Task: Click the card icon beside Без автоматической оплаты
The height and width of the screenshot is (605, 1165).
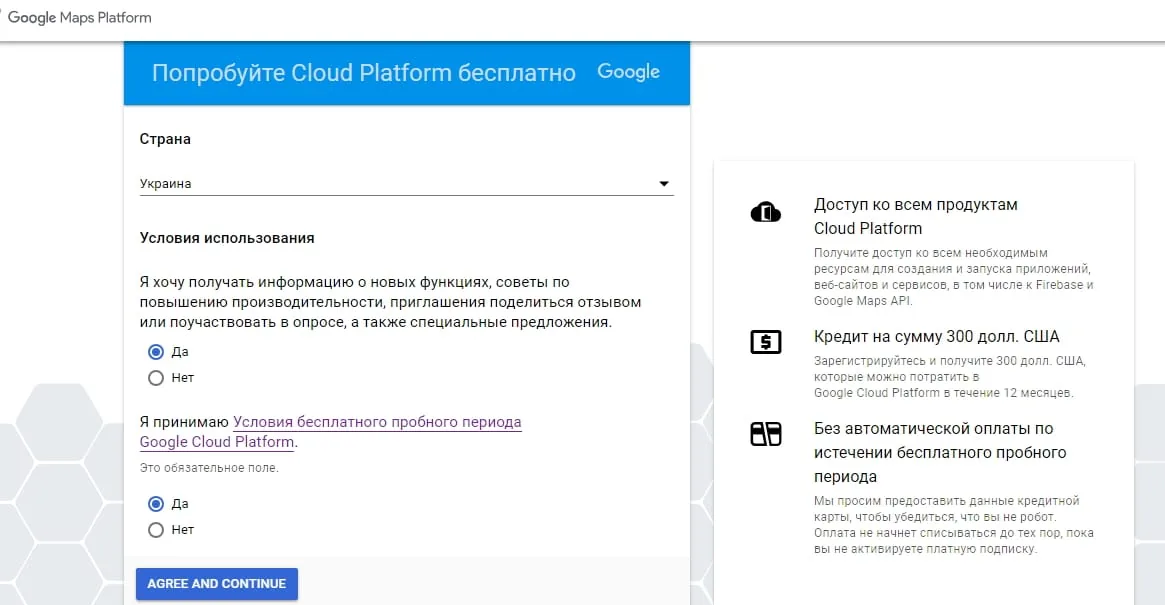Action: point(766,434)
